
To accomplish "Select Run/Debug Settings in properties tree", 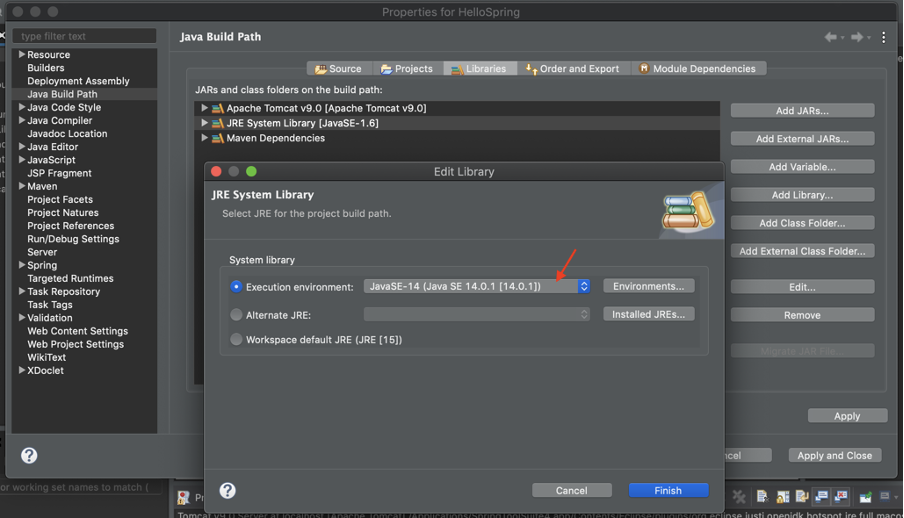I will tap(73, 239).
